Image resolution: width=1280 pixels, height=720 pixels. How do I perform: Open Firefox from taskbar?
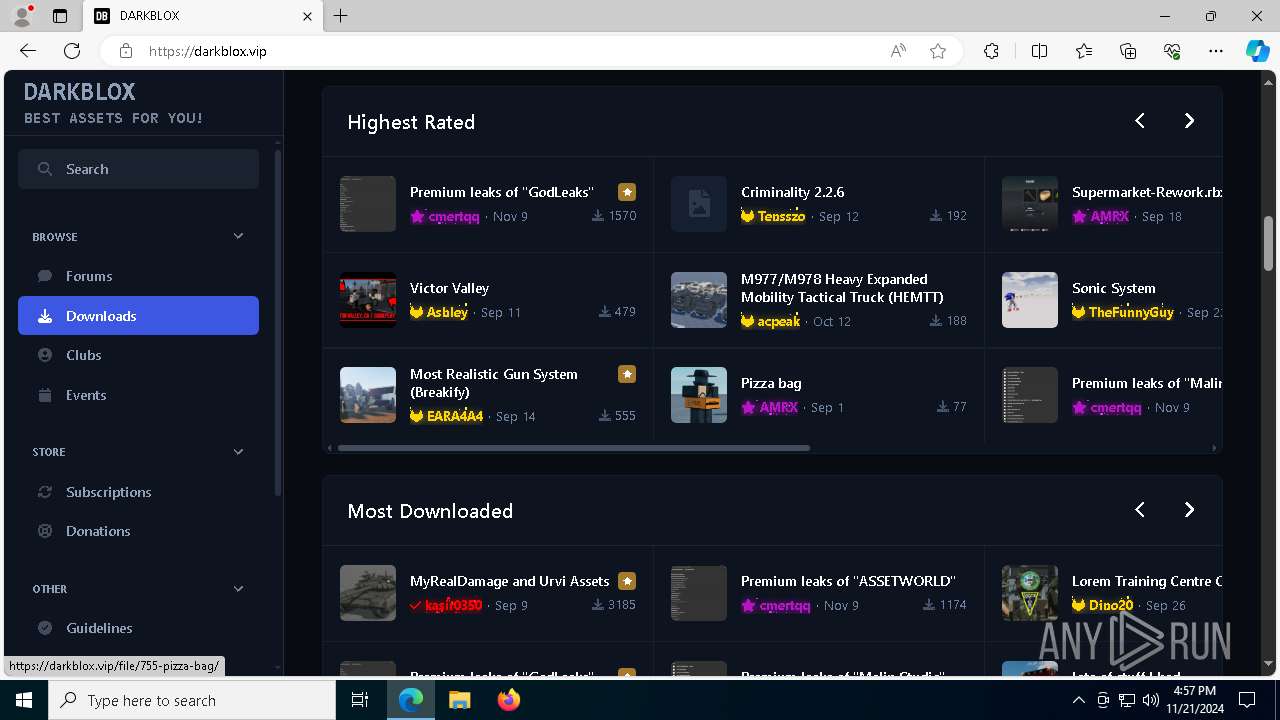(509, 700)
